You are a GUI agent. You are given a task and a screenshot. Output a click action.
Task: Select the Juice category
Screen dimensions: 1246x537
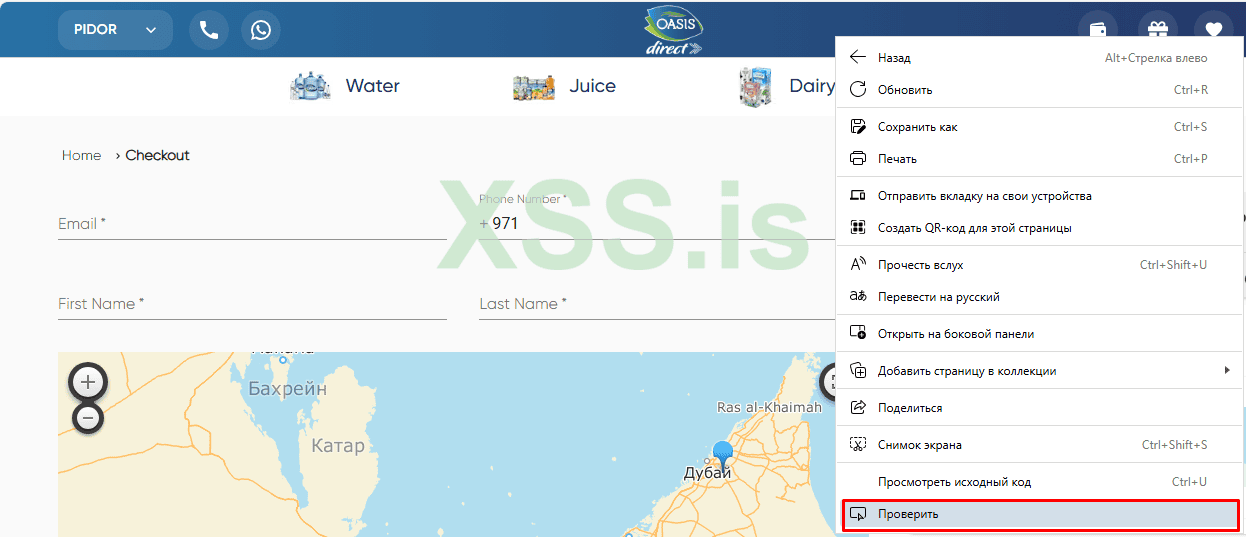593,86
